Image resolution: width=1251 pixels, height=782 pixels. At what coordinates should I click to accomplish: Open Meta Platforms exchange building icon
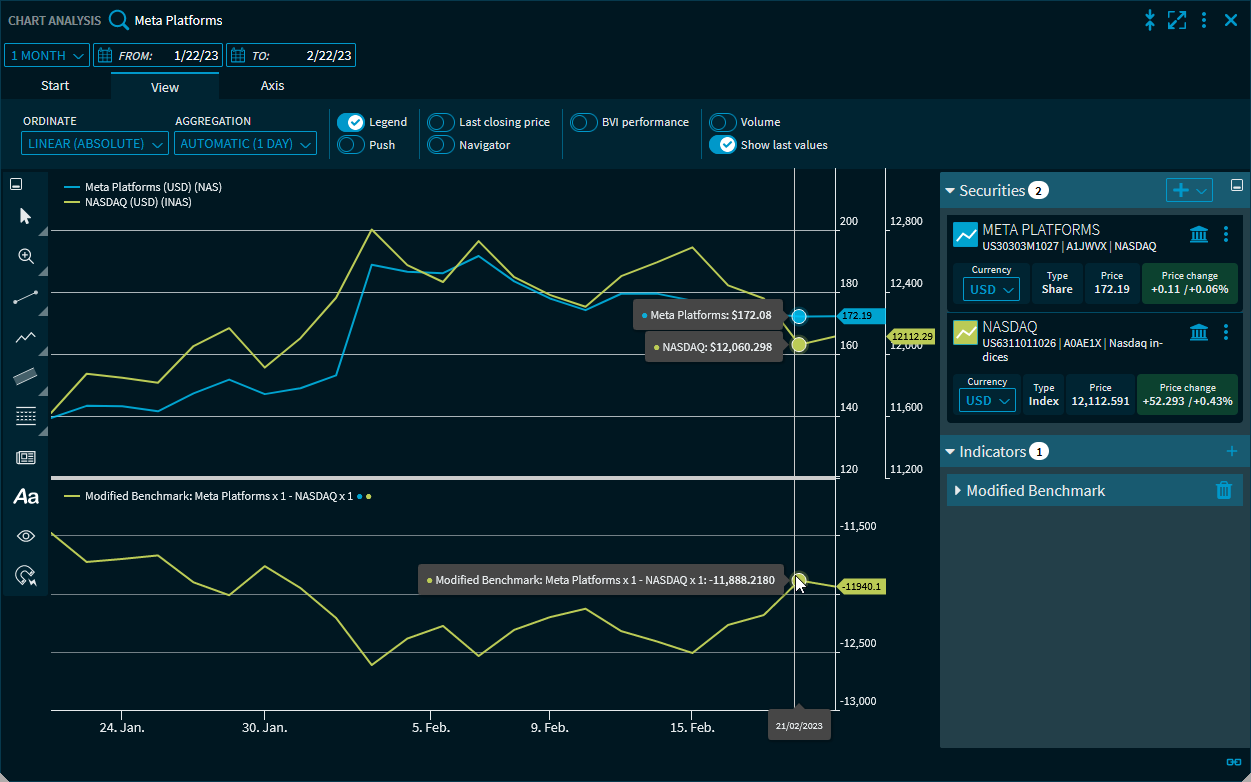1198,234
